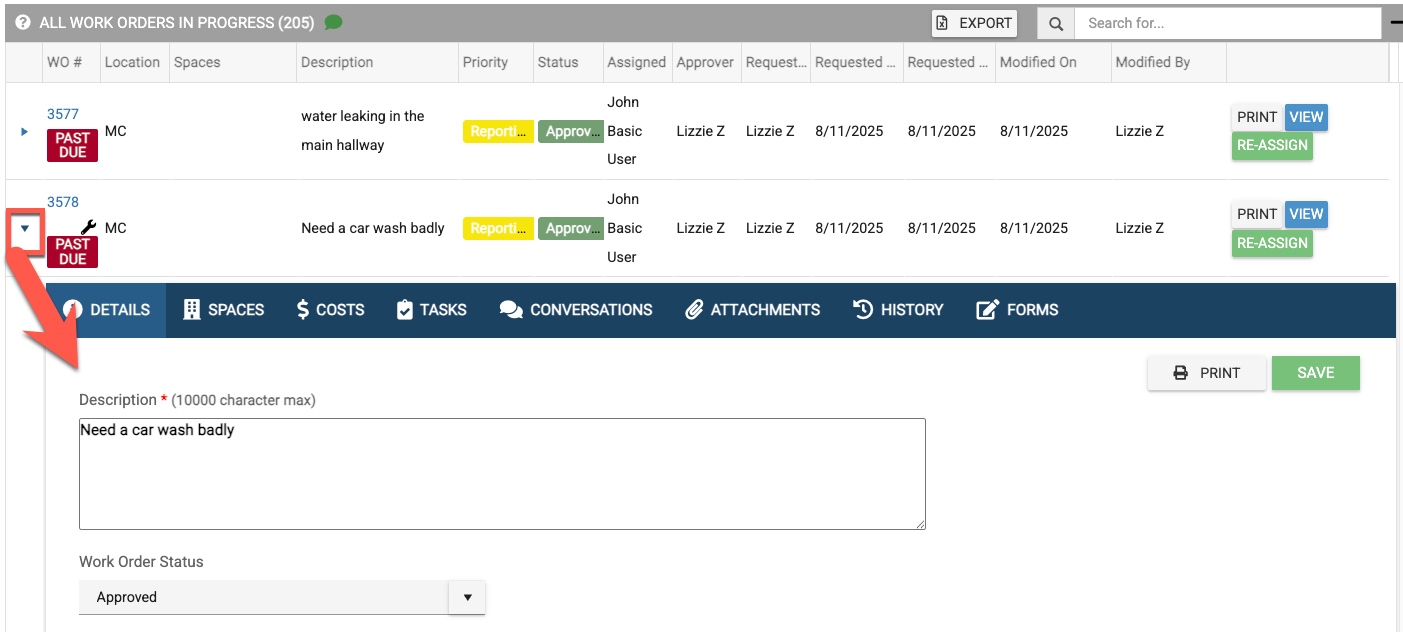Switch to the Costs tab
Screen dimensions: 1403x632
click(x=330, y=310)
